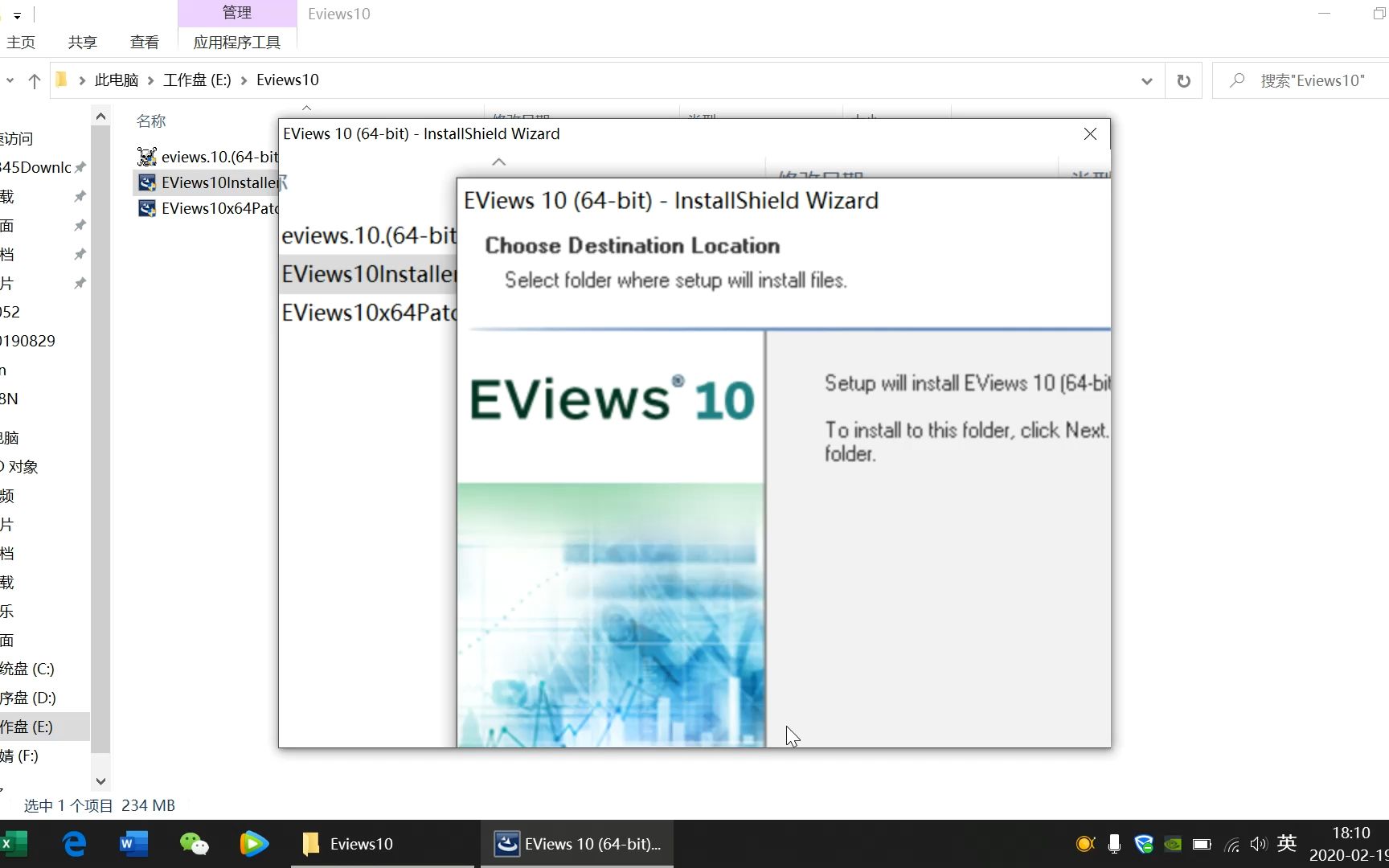This screenshot has width=1389, height=868.
Task: Switch the 英 input method indicator
Action: [x=1287, y=843]
